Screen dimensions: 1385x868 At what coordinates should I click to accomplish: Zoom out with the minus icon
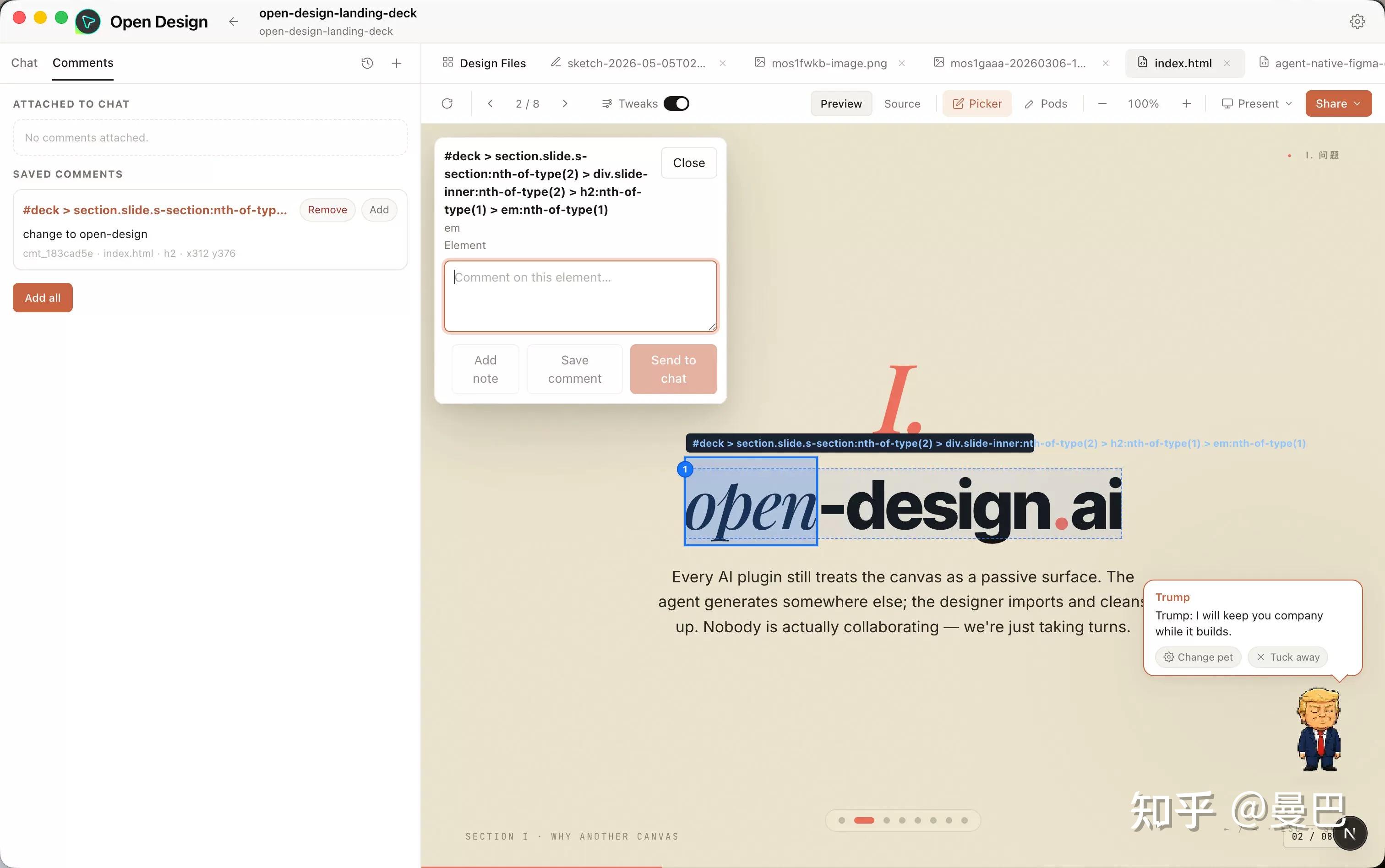[x=1102, y=103]
